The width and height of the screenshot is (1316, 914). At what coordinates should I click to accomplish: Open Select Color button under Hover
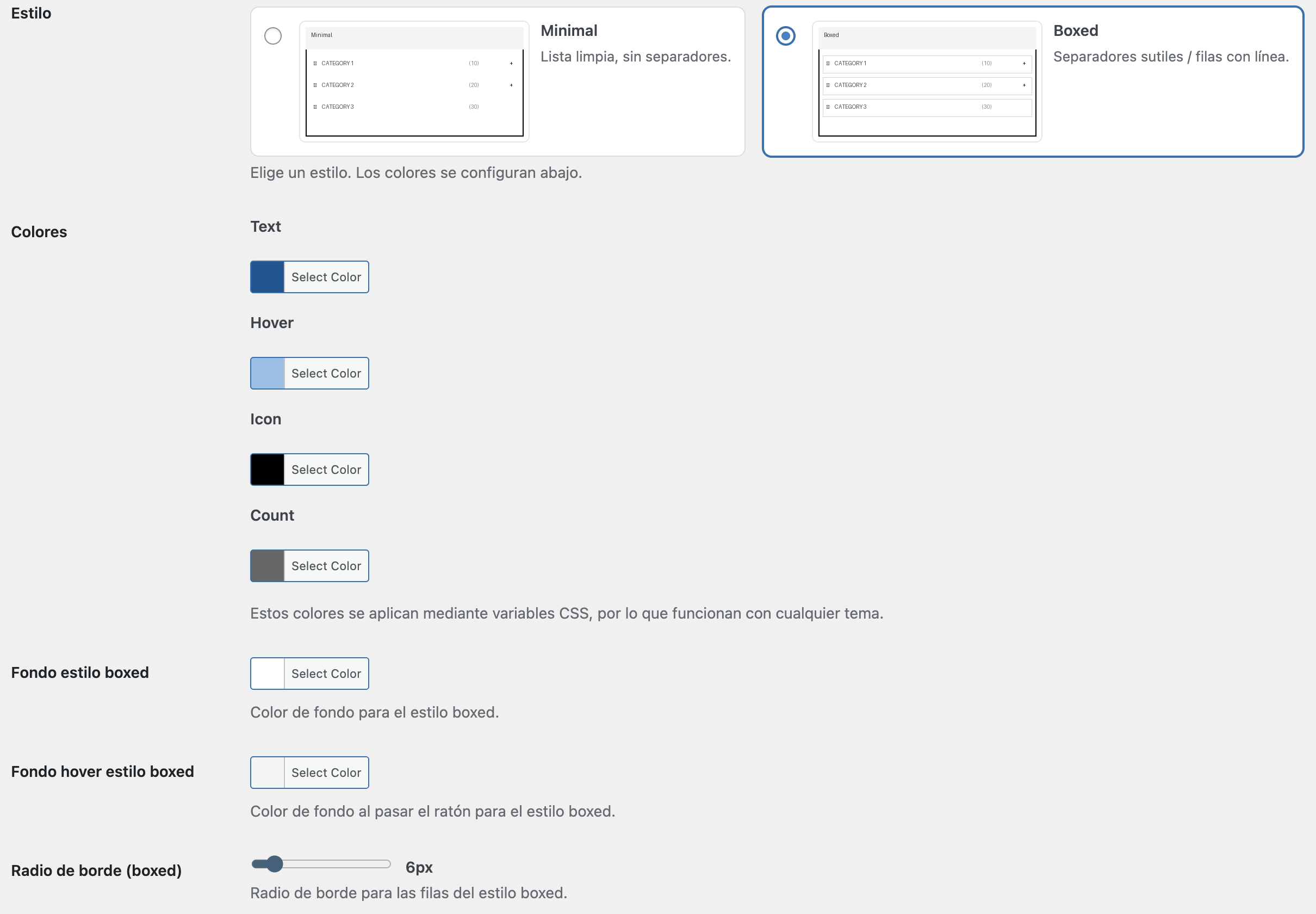point(326,373)
